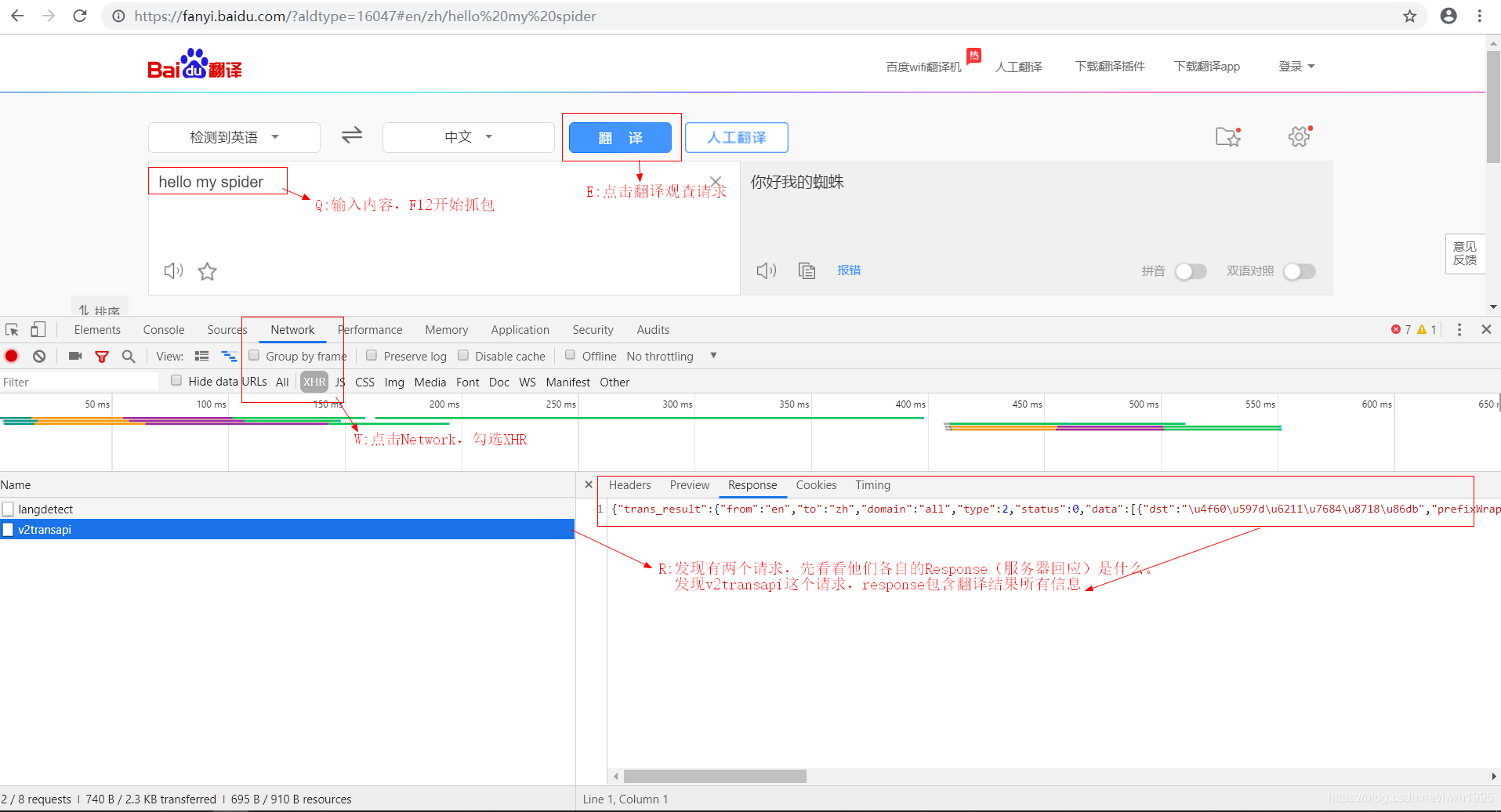Viewport: 1501px width, 812px height.
Task: Show the overview waterfall view icon
Action: (229, 356)
